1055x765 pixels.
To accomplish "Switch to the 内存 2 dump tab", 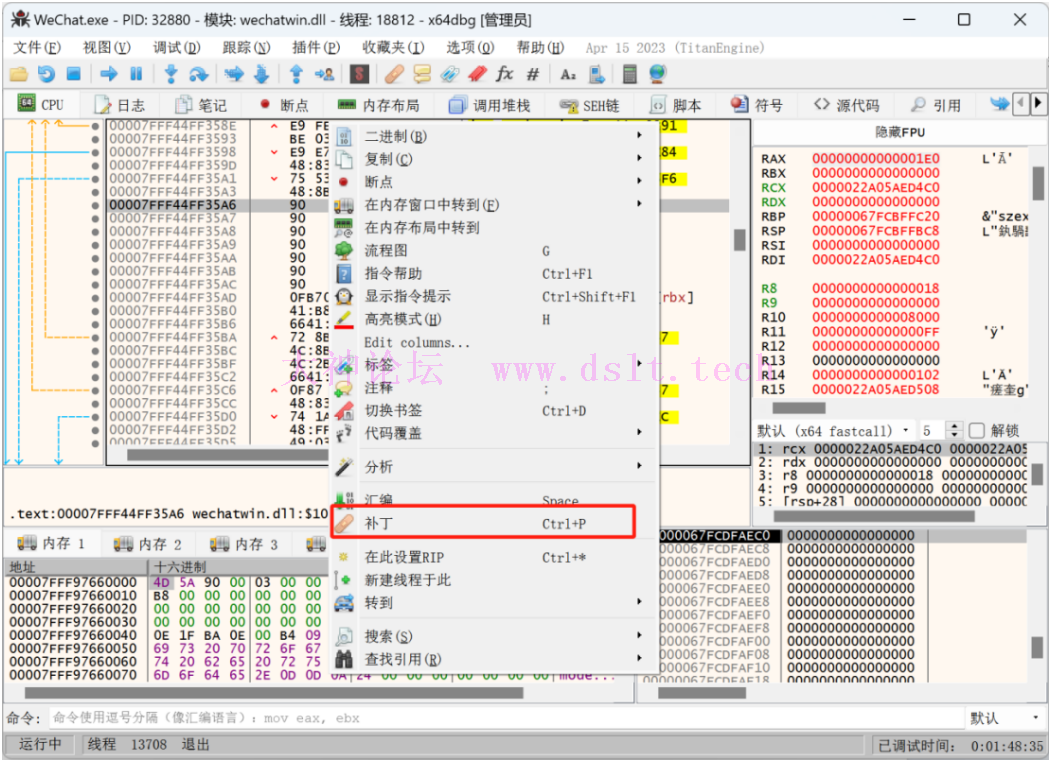I will click(x=149, y=544).
